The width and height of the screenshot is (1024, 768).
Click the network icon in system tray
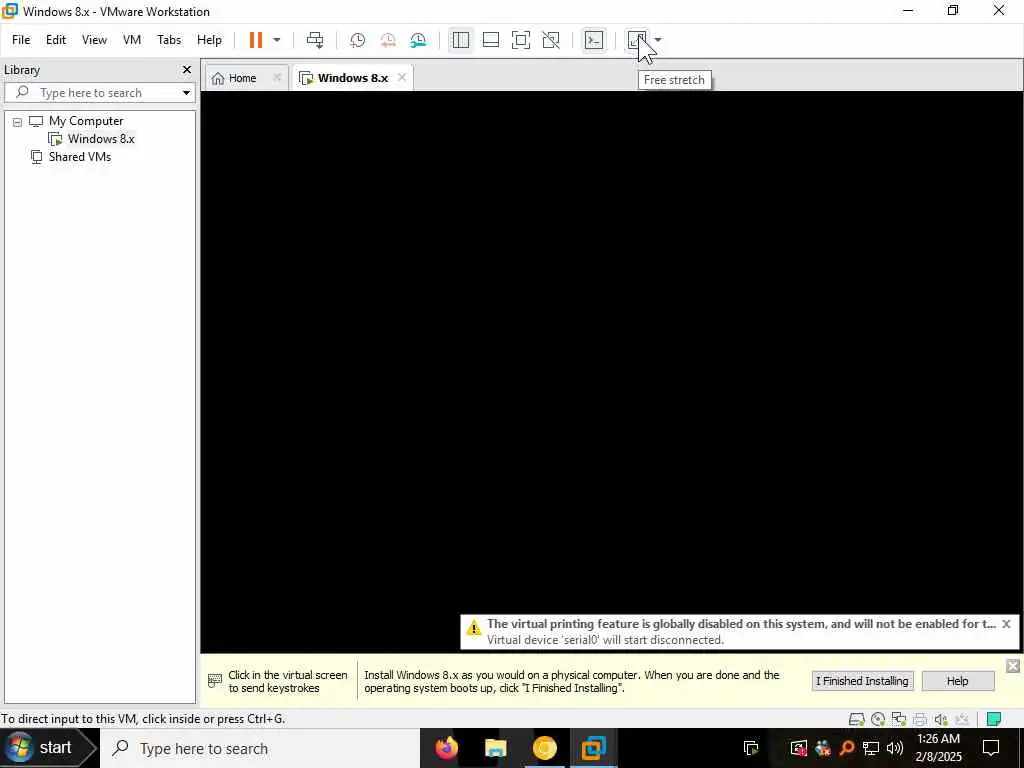(x=871, y=748)
